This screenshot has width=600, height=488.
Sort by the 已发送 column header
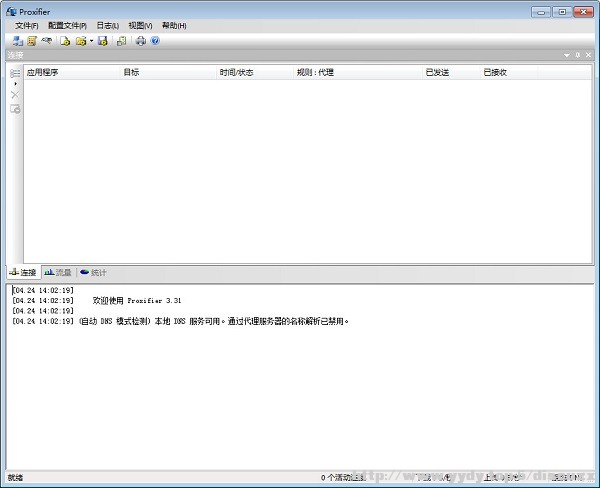(451, 72)
